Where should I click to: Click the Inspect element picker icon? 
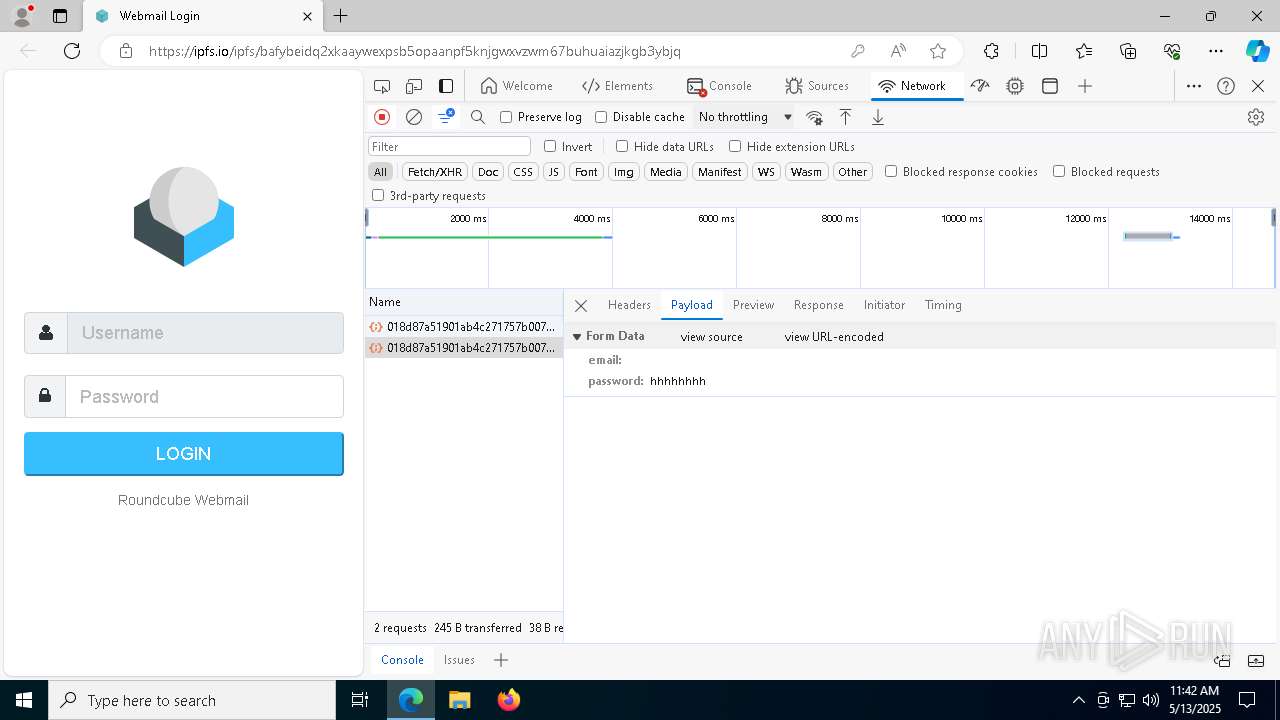[x=382, y=86]
